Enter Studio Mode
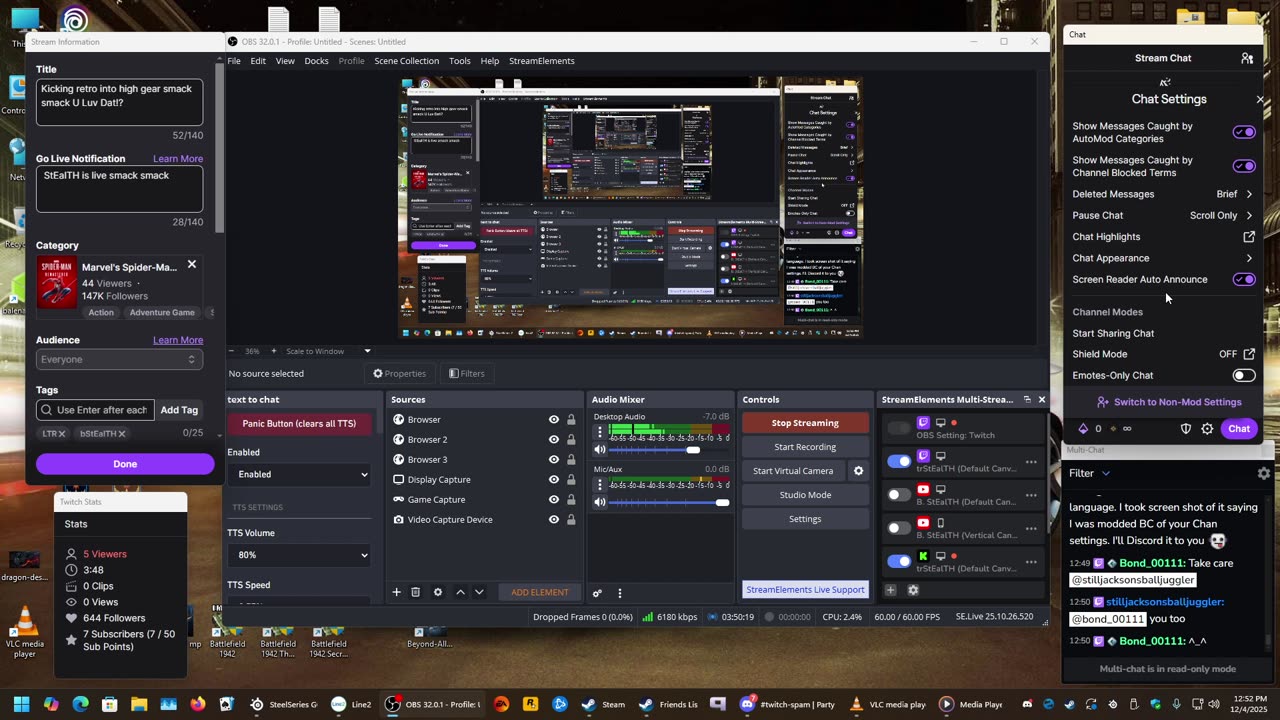 [805, 495]
